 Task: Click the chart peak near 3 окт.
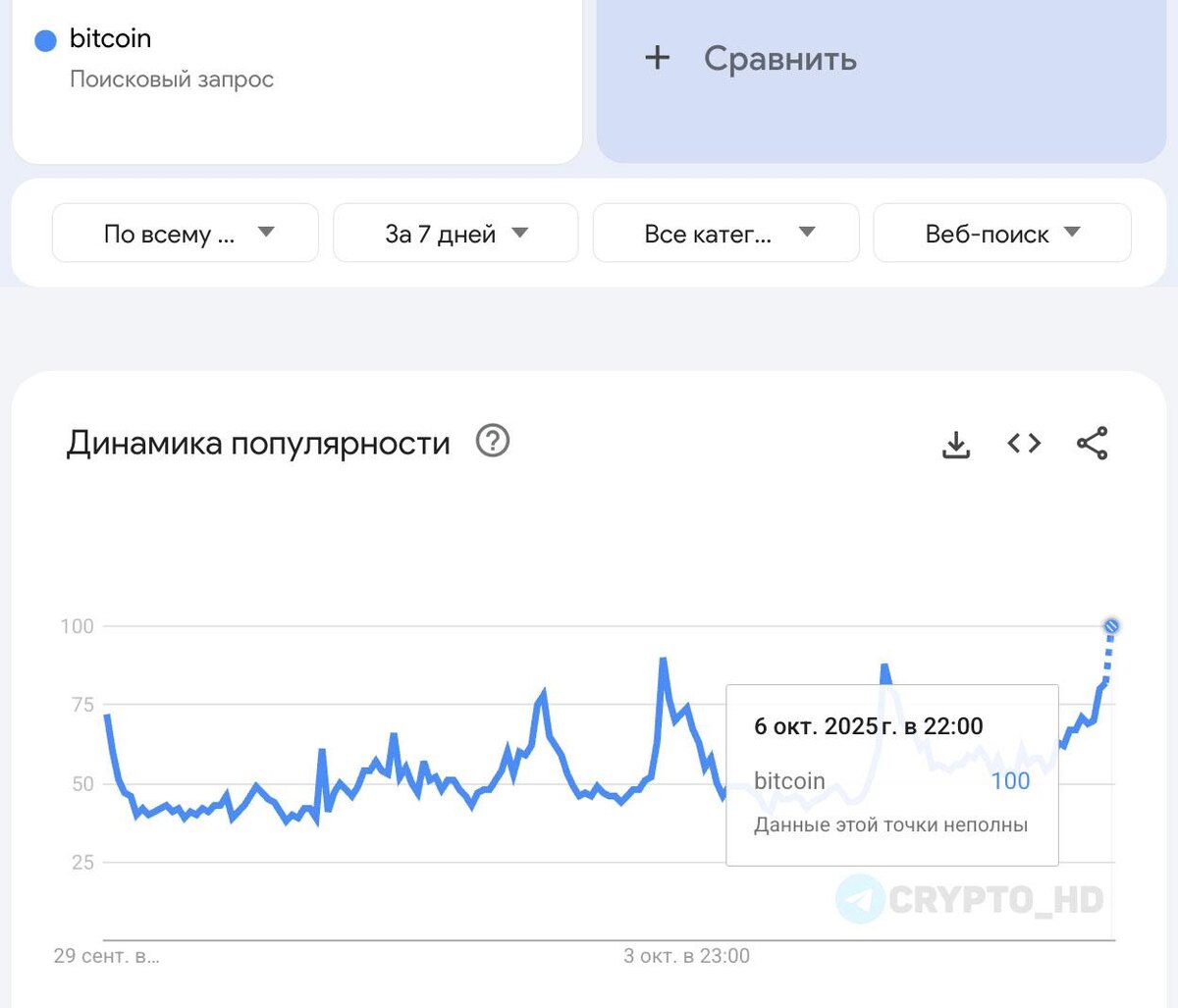[664, 661]
